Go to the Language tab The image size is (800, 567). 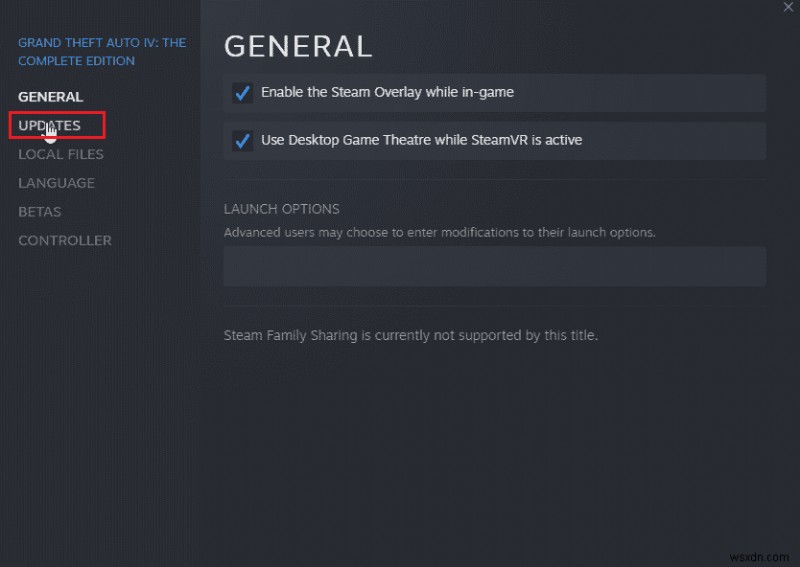pyautogui.click(x=57, y=183)
